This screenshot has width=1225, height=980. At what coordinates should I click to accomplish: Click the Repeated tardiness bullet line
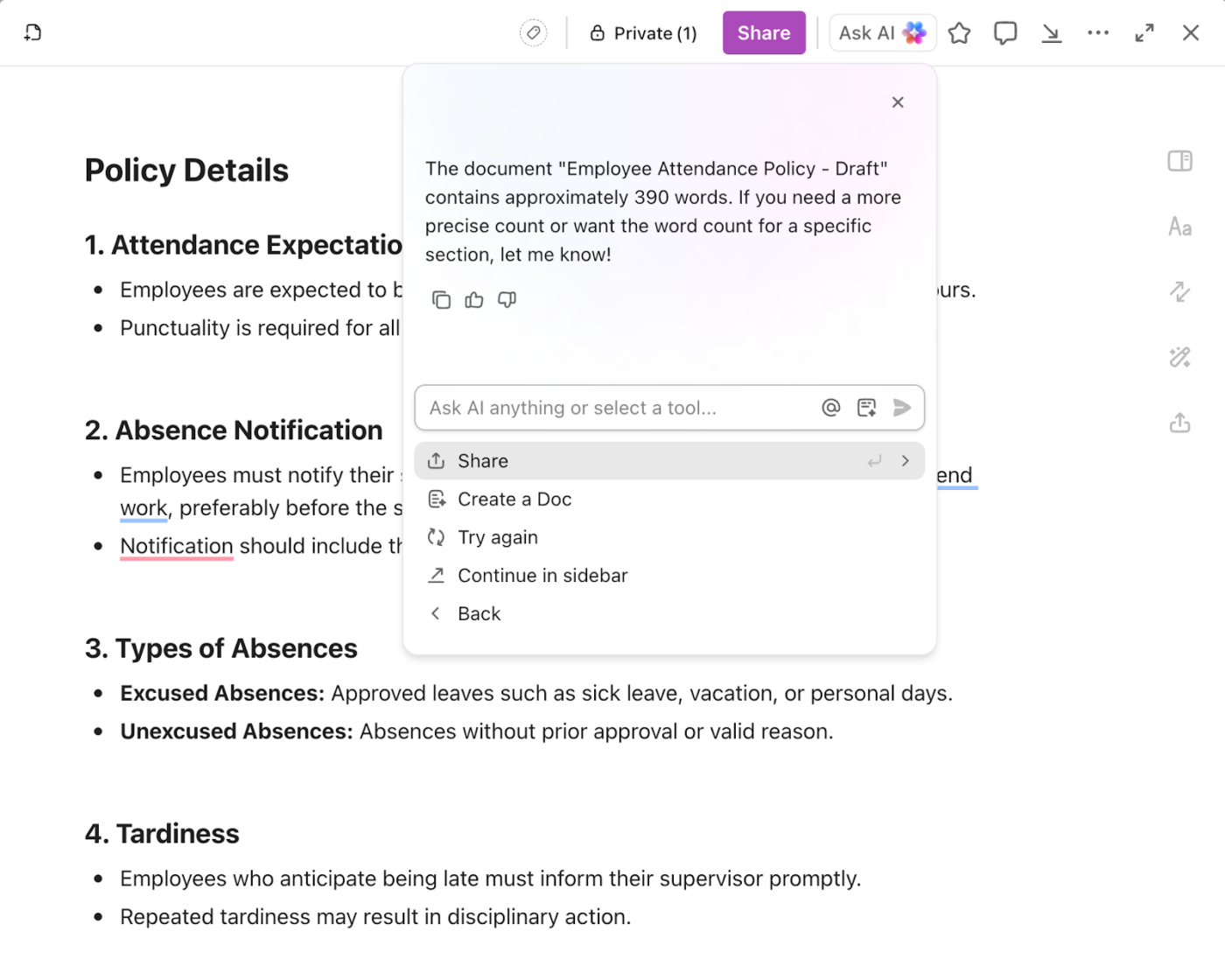375,917
